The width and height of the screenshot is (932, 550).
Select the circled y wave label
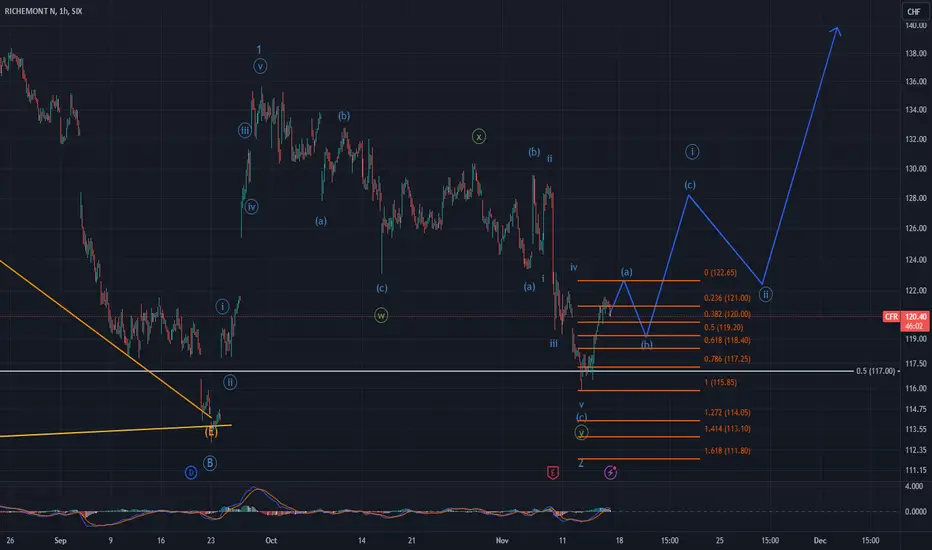(581, 433)
